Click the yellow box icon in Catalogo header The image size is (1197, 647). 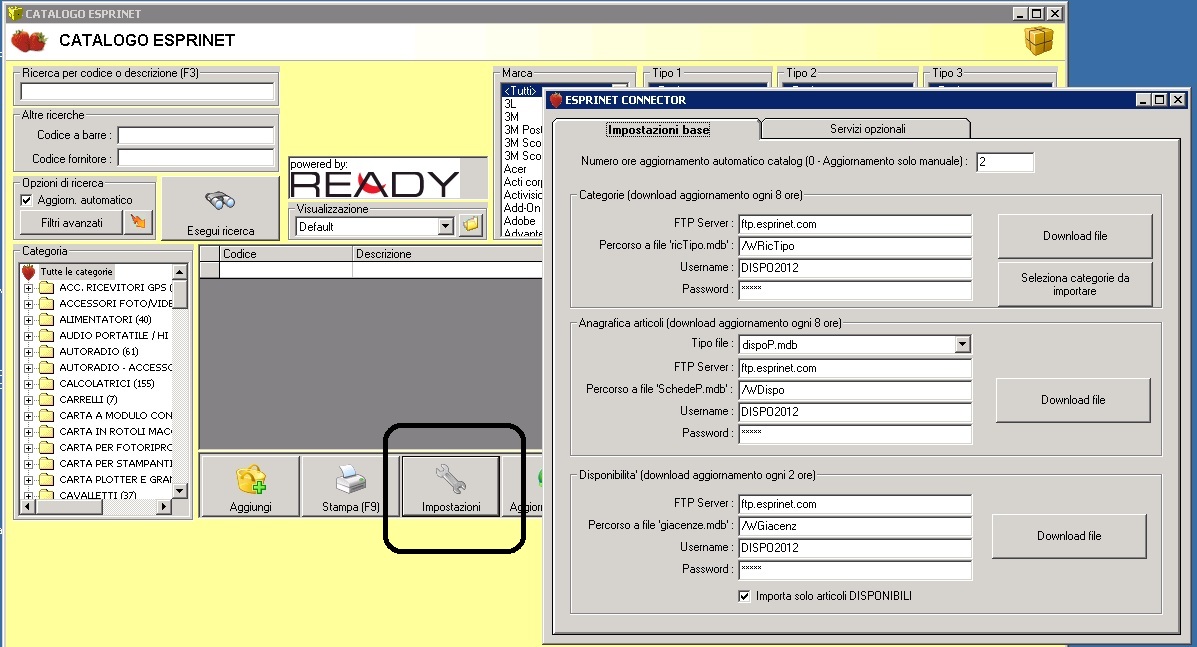pos(1039,40)
